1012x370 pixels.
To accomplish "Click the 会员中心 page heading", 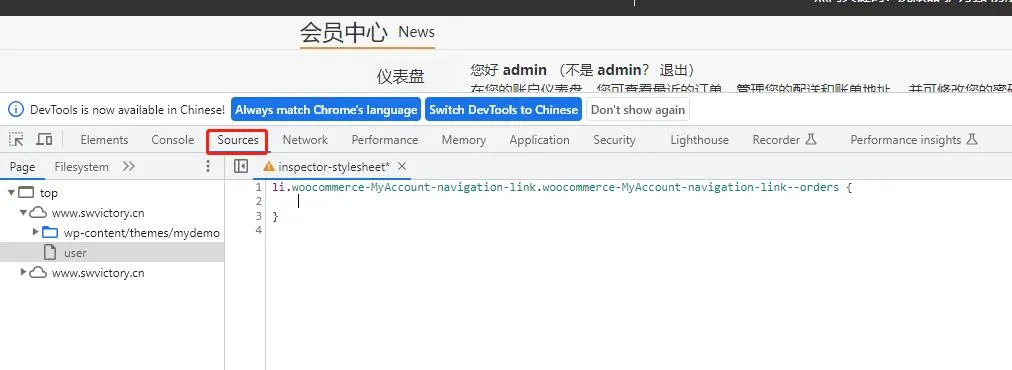I will (344, 32).
